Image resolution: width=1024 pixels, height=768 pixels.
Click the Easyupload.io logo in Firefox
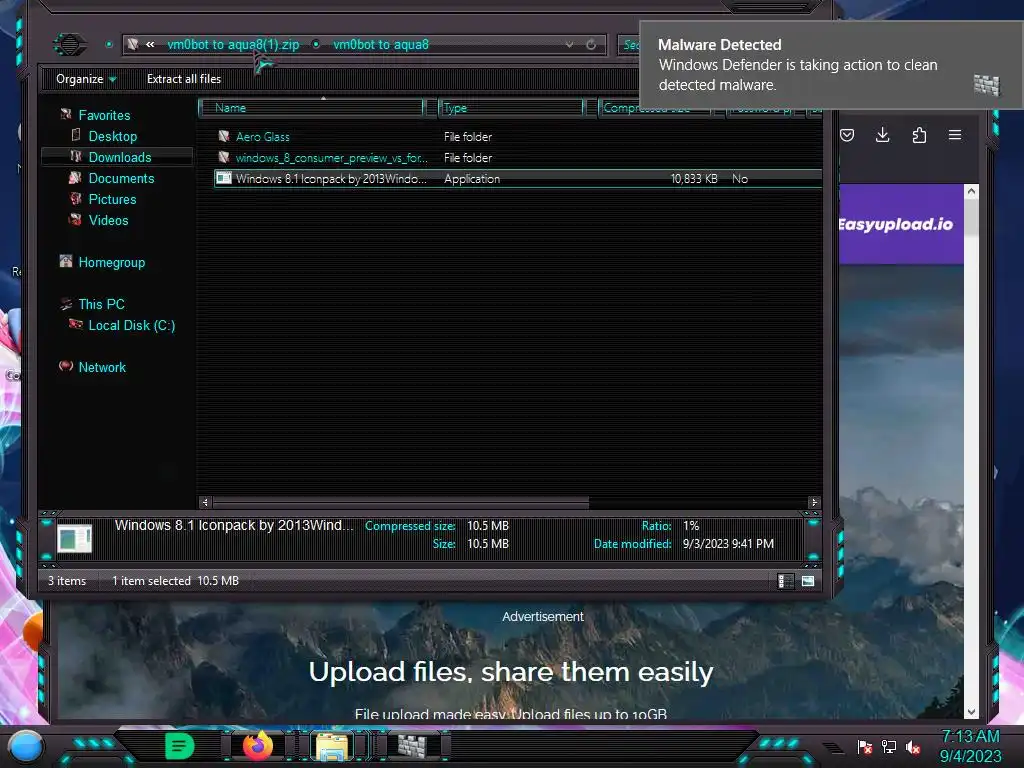click(896, 224)
